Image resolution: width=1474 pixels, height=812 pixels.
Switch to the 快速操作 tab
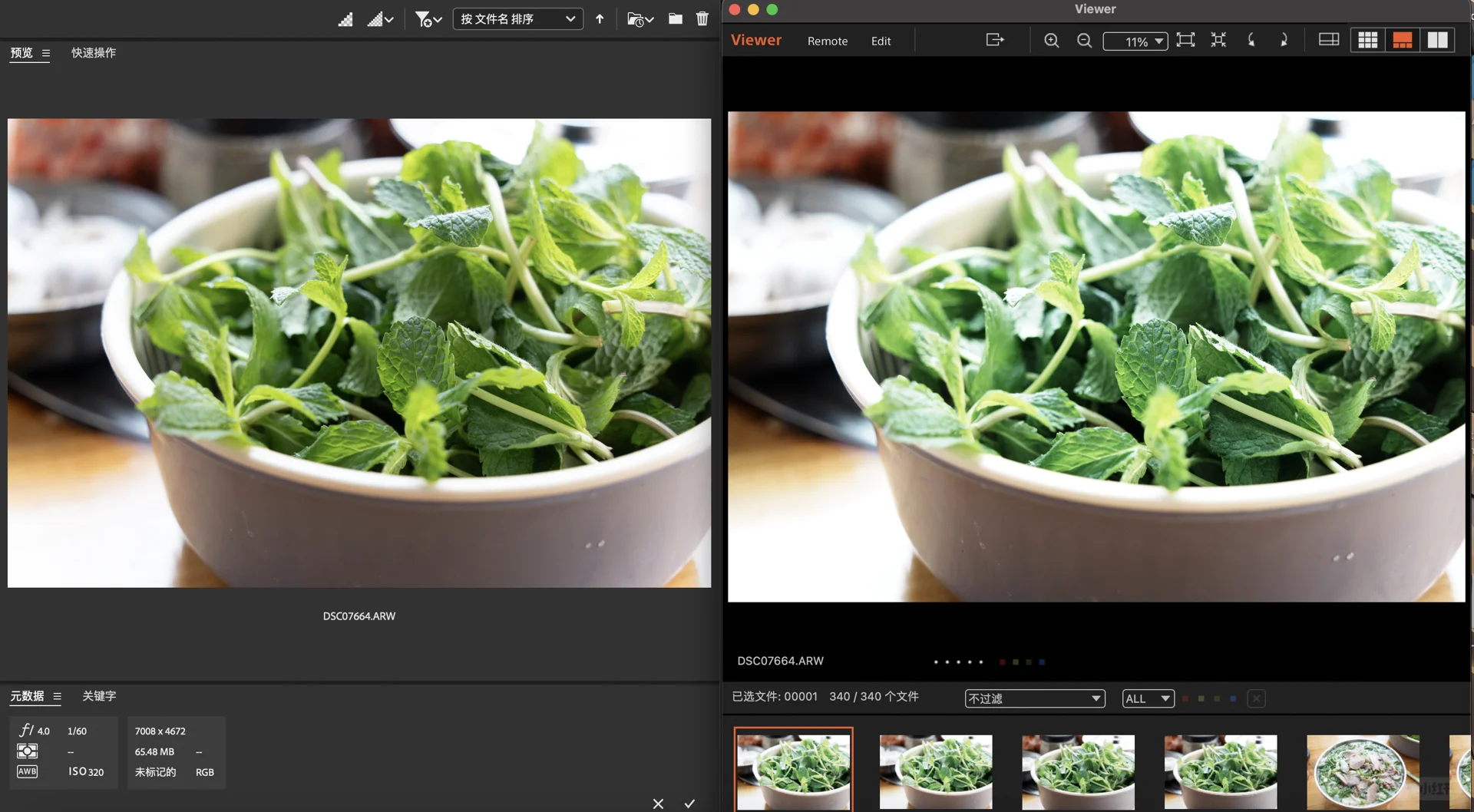(94, 53)
